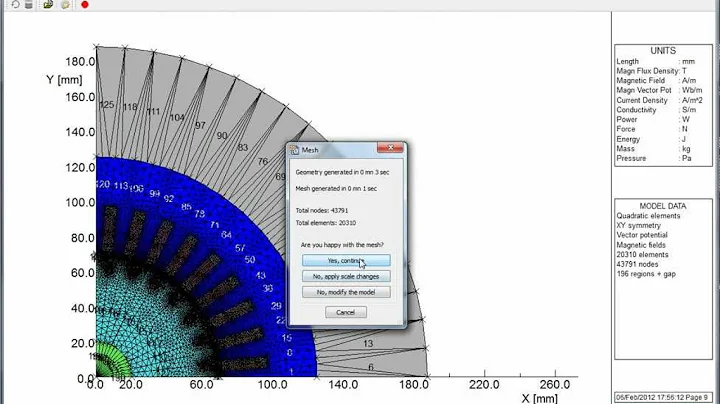Click '43791 nodes' in MODEL DATA

point(637,264)
